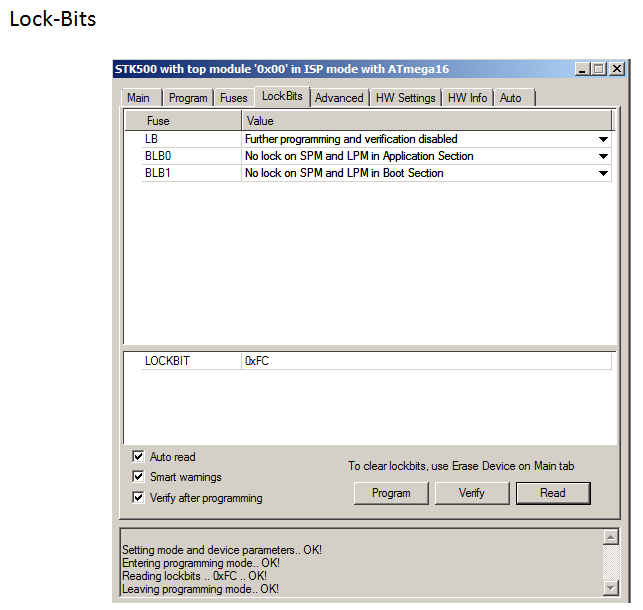Select the Auto tab
643x610 pixels.
pyautogui.click(x=515, y=98)
